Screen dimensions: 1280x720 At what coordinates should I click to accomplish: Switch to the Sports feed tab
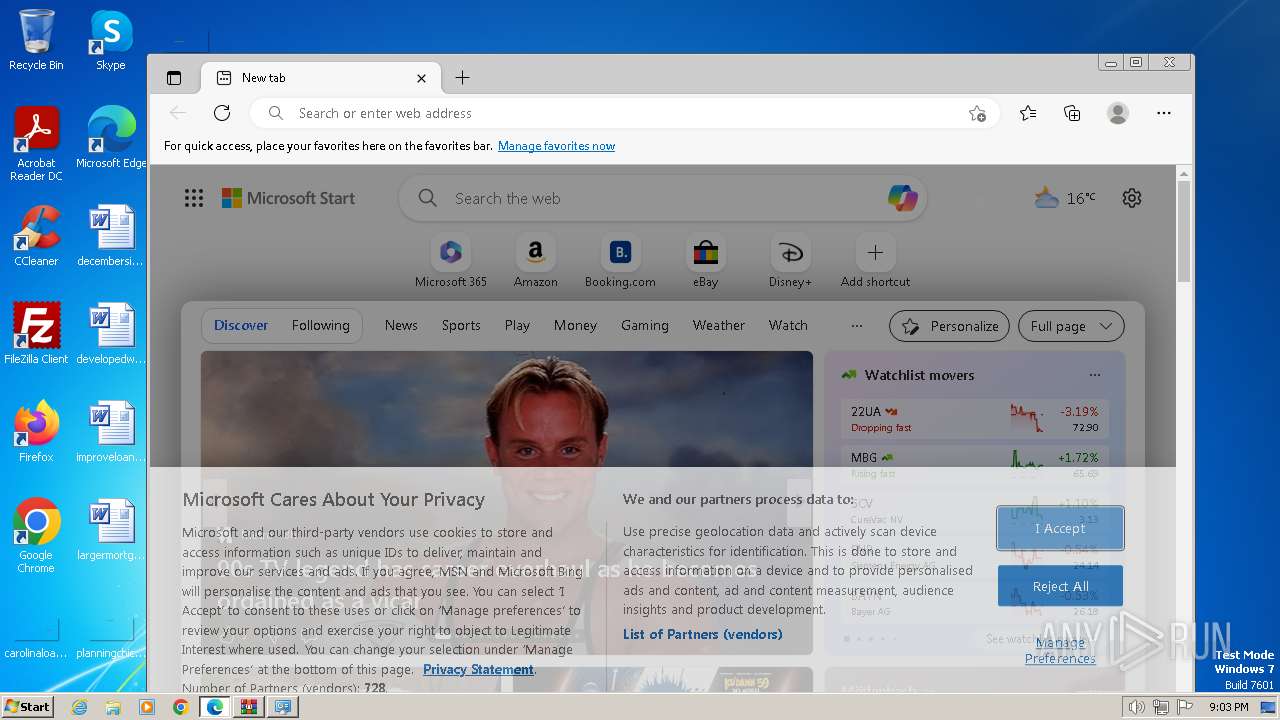tap(461, 325)
